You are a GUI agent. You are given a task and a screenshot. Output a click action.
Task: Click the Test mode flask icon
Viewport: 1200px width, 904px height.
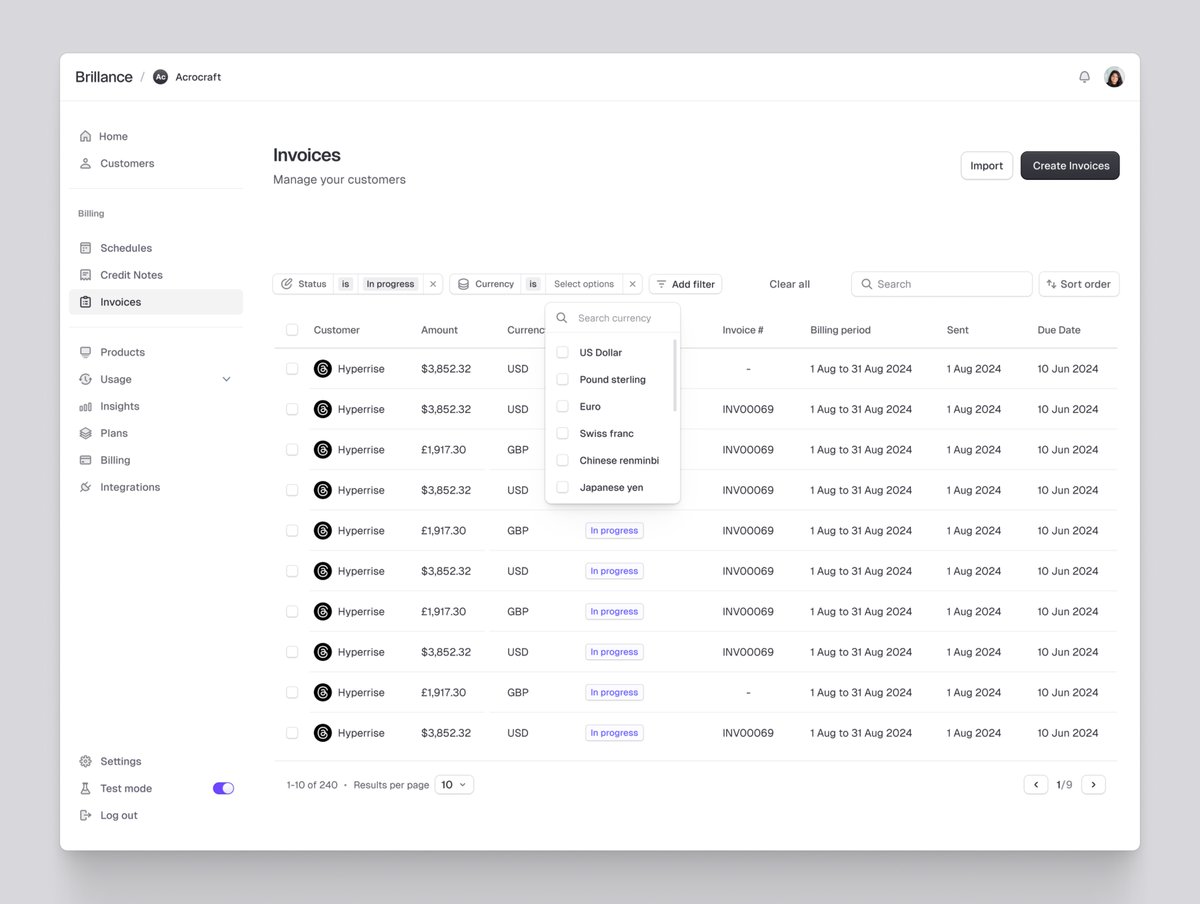tap(85, 788)
